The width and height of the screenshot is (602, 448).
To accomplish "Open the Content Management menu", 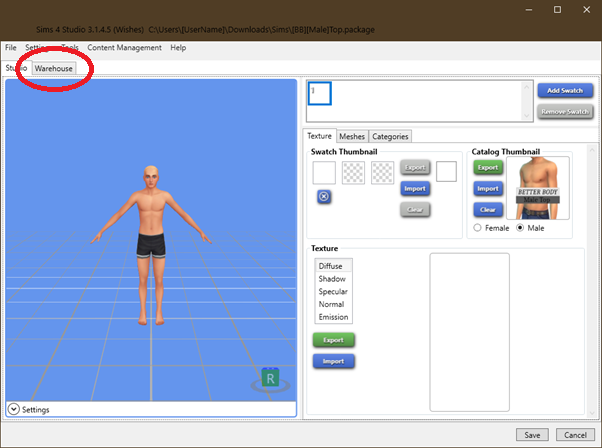I will point(124,48).
